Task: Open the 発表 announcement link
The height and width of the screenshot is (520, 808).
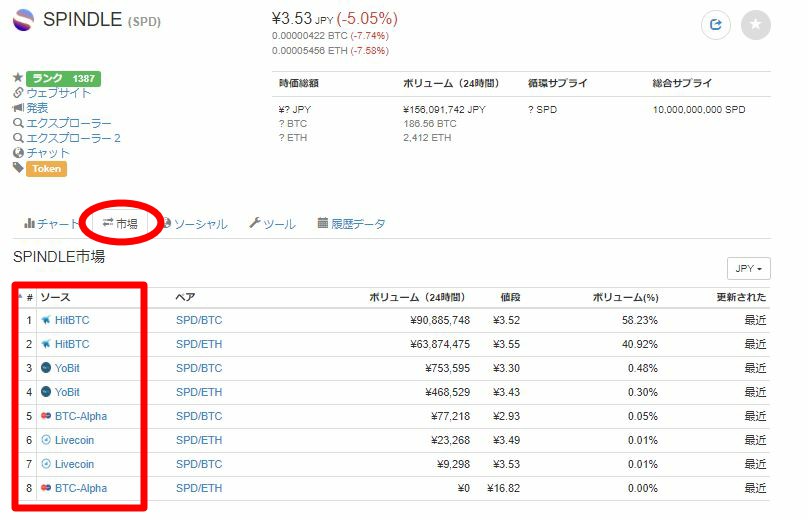Action: (x=37, y=108)
